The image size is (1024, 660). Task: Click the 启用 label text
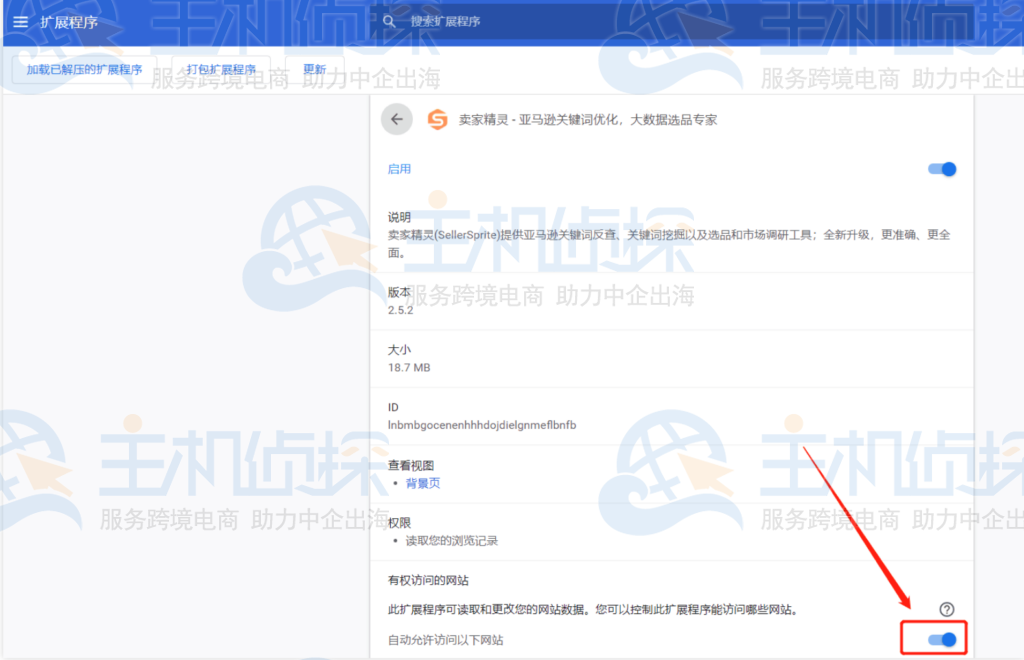click(x=398, y=169)
